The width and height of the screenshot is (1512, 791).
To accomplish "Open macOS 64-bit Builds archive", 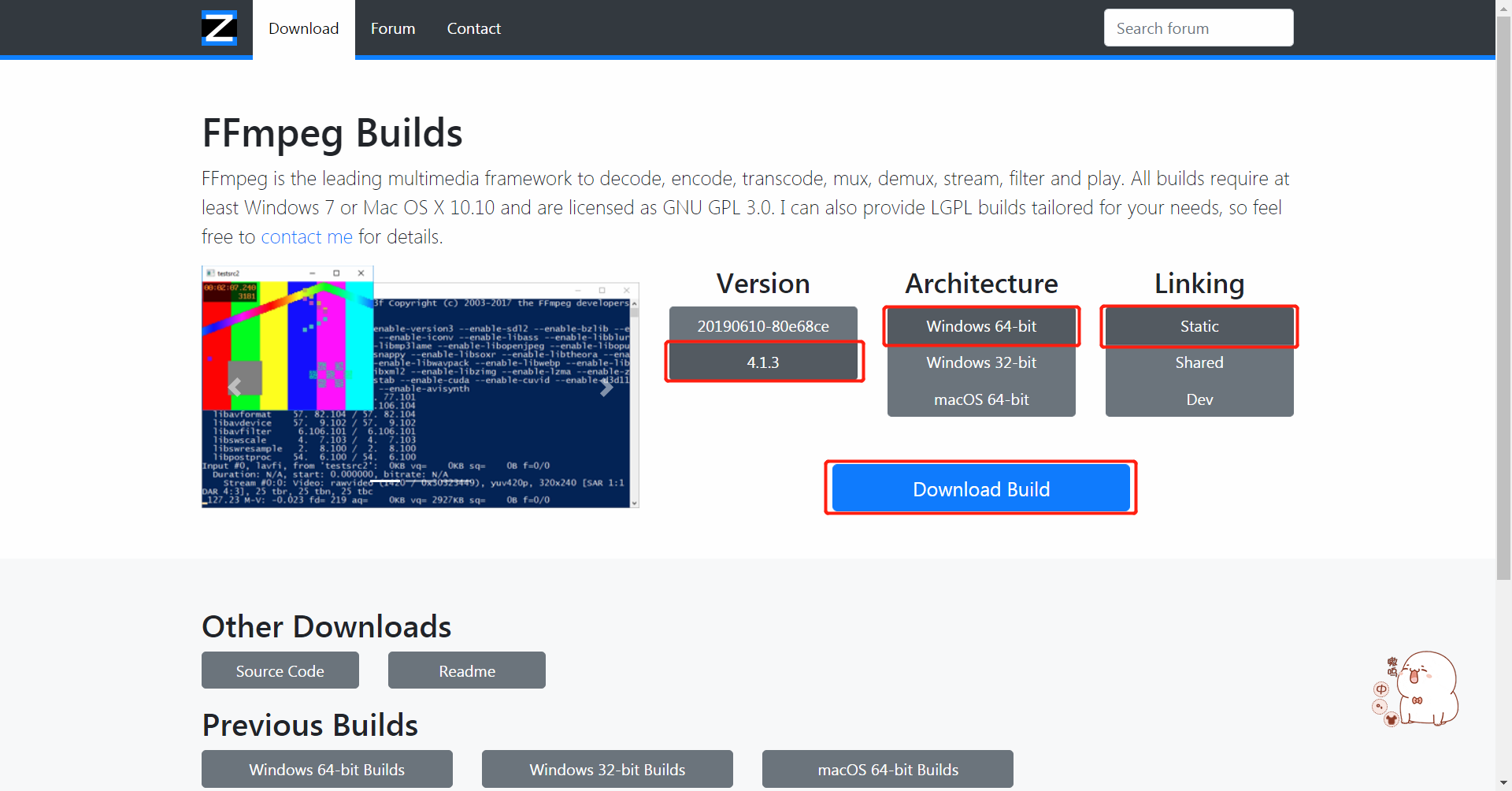I will pos(888,769).
